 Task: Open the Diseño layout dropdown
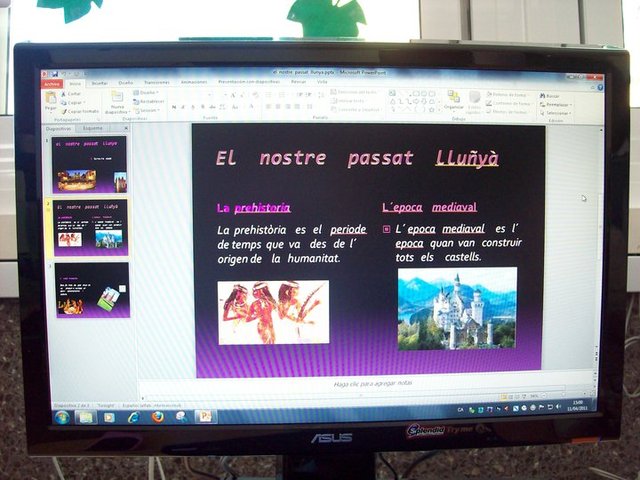click(146, 93)
